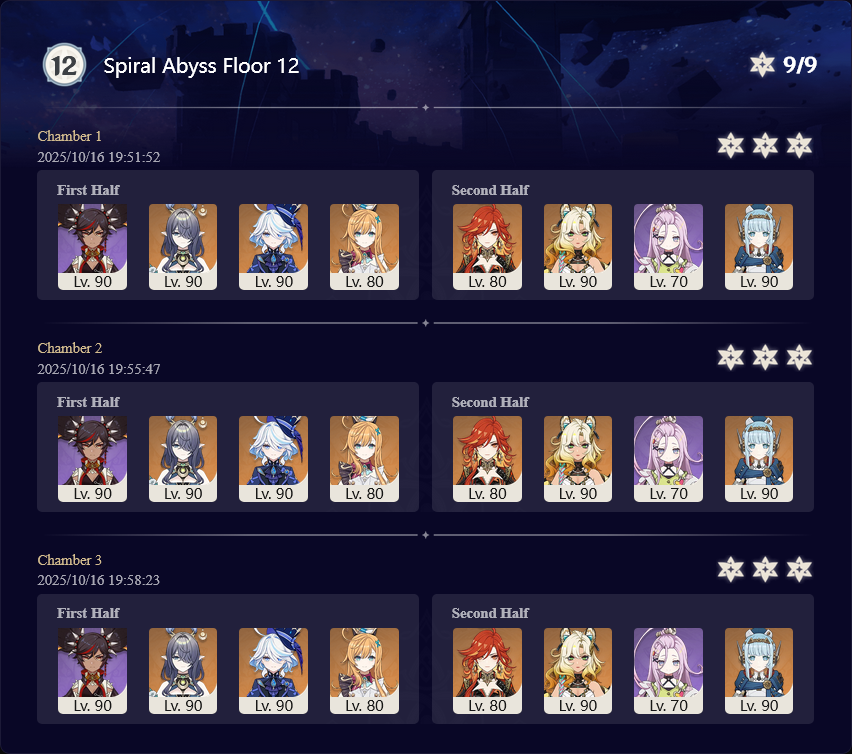Select Chamber 1 Second Half pink-haired Lv. 70 character
Image resolution: width=852 pixels, height=754 pixels.
point(668,247)
